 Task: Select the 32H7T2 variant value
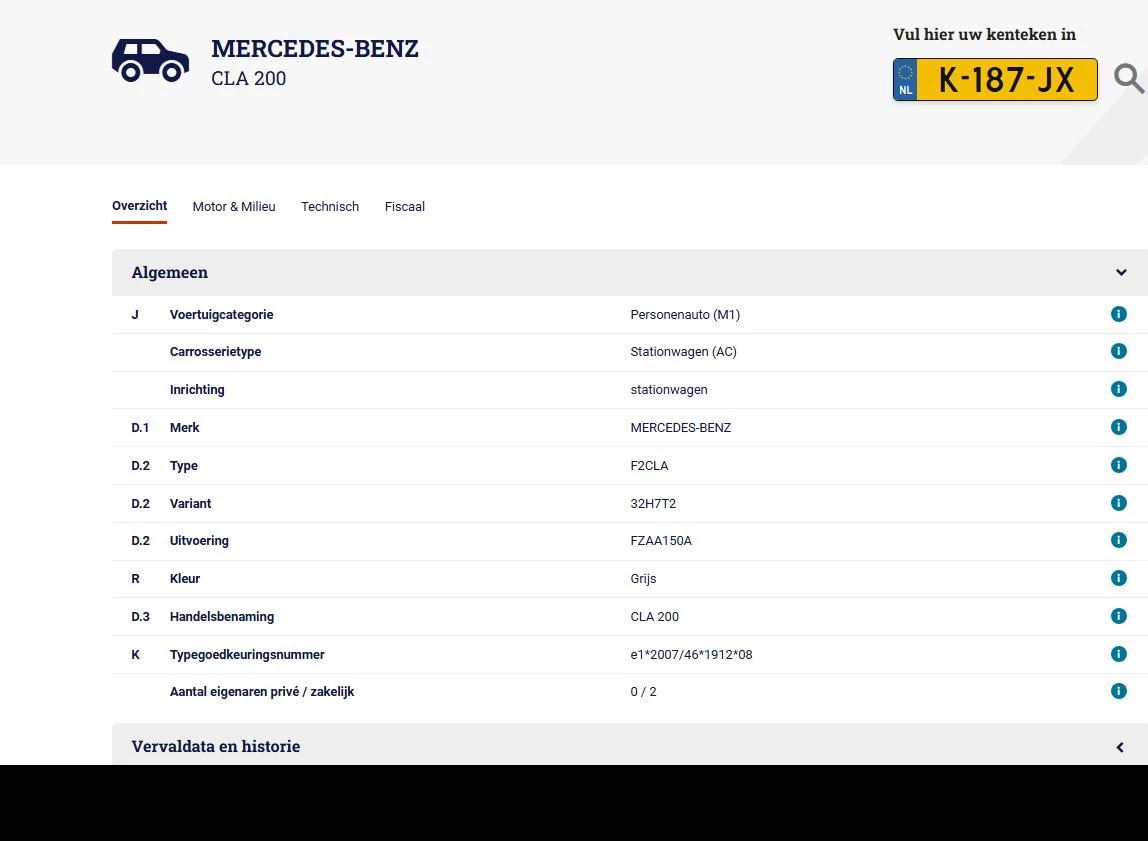[652, 504]
